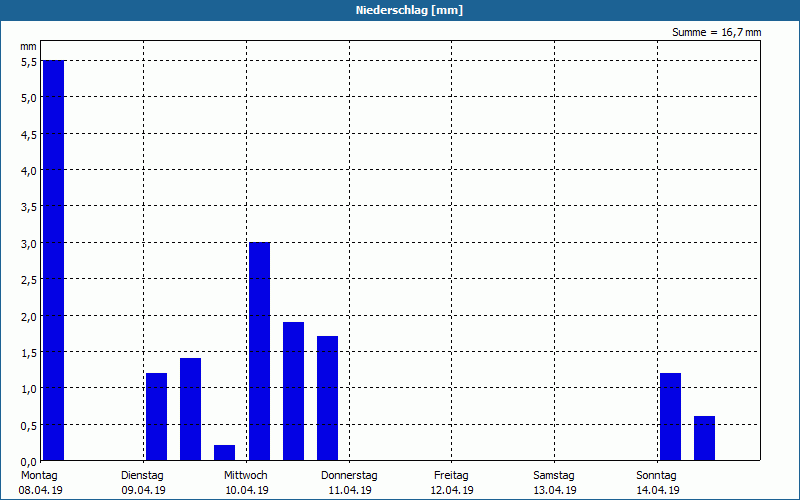Click the tall Montag bar reaching 5,5 mm
Viewport: 800px width, 500px height.
[54, 260]
